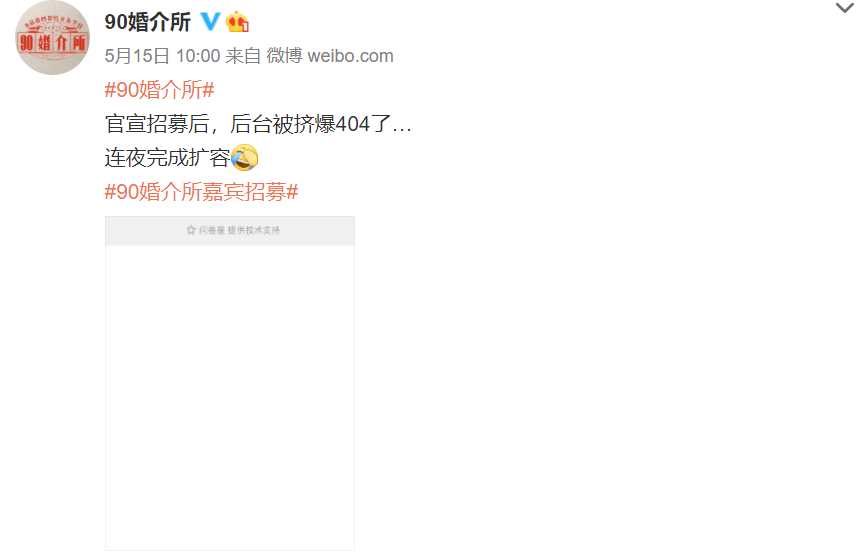
Task: Enlarge the attached questionnaire image thumbnail
Action: pos(230,384)
